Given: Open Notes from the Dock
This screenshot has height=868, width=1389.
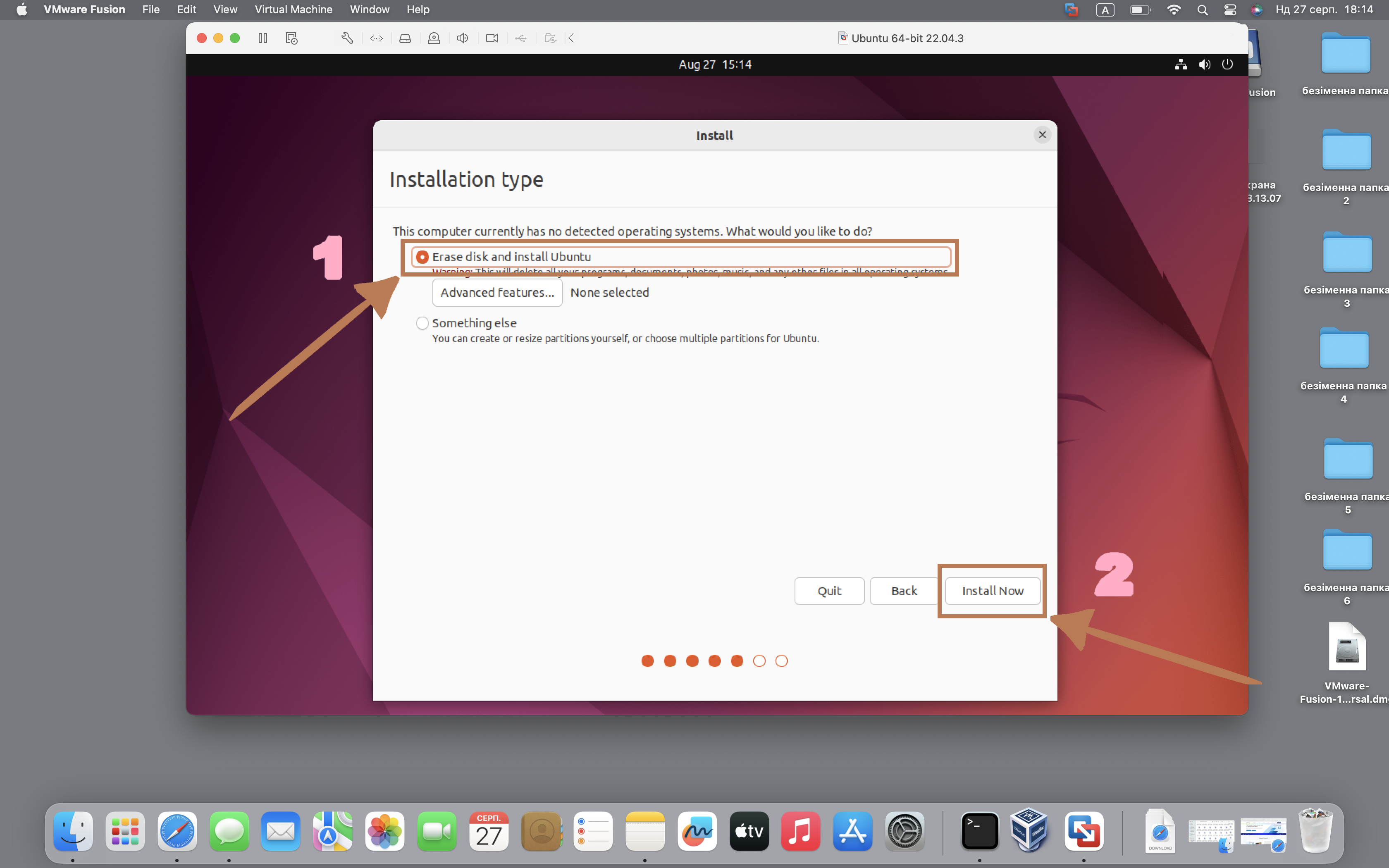Looking at the screenshot, I should (x=645, y=831).
